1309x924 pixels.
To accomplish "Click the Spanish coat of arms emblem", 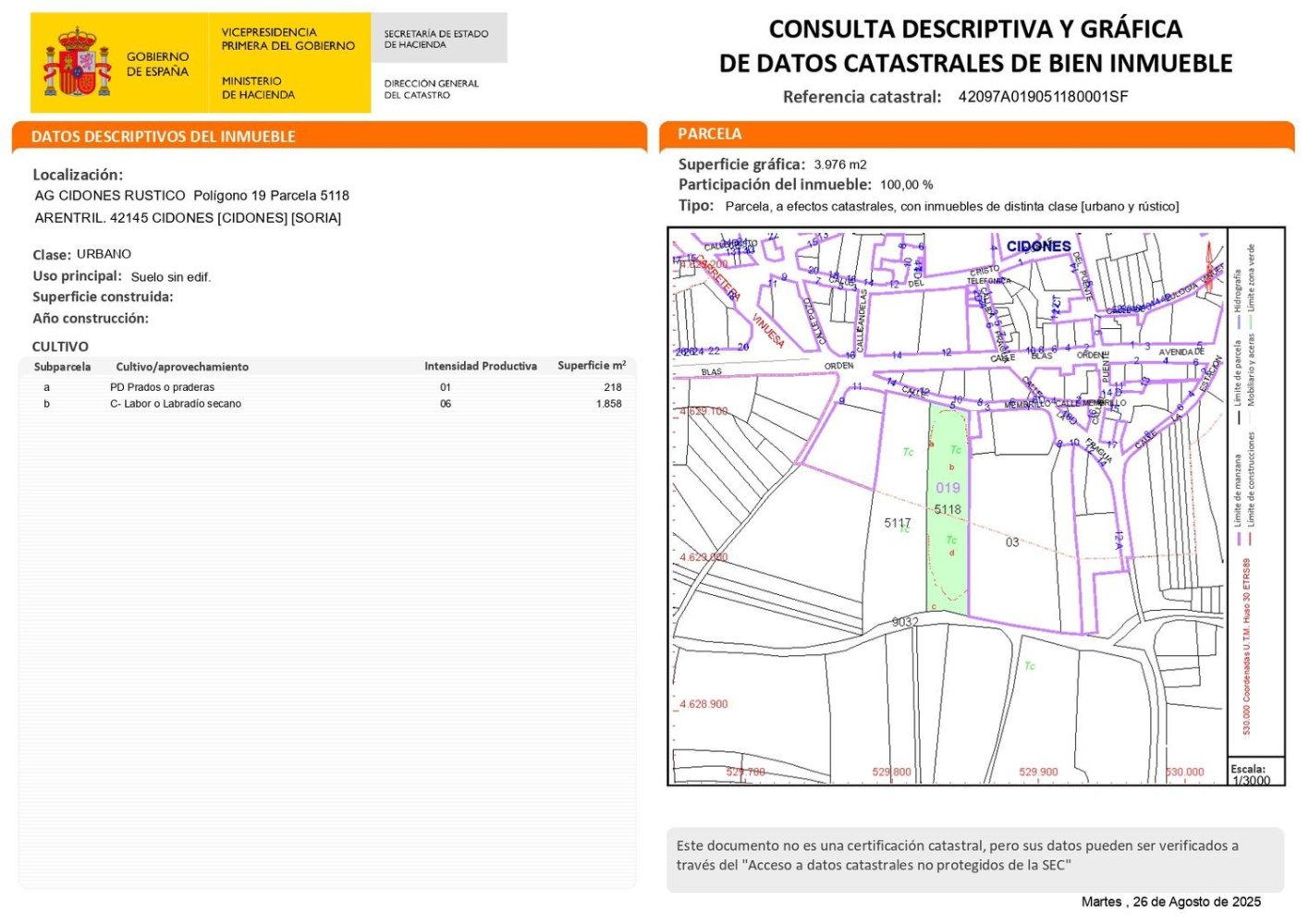I will (x=77, y=64).
